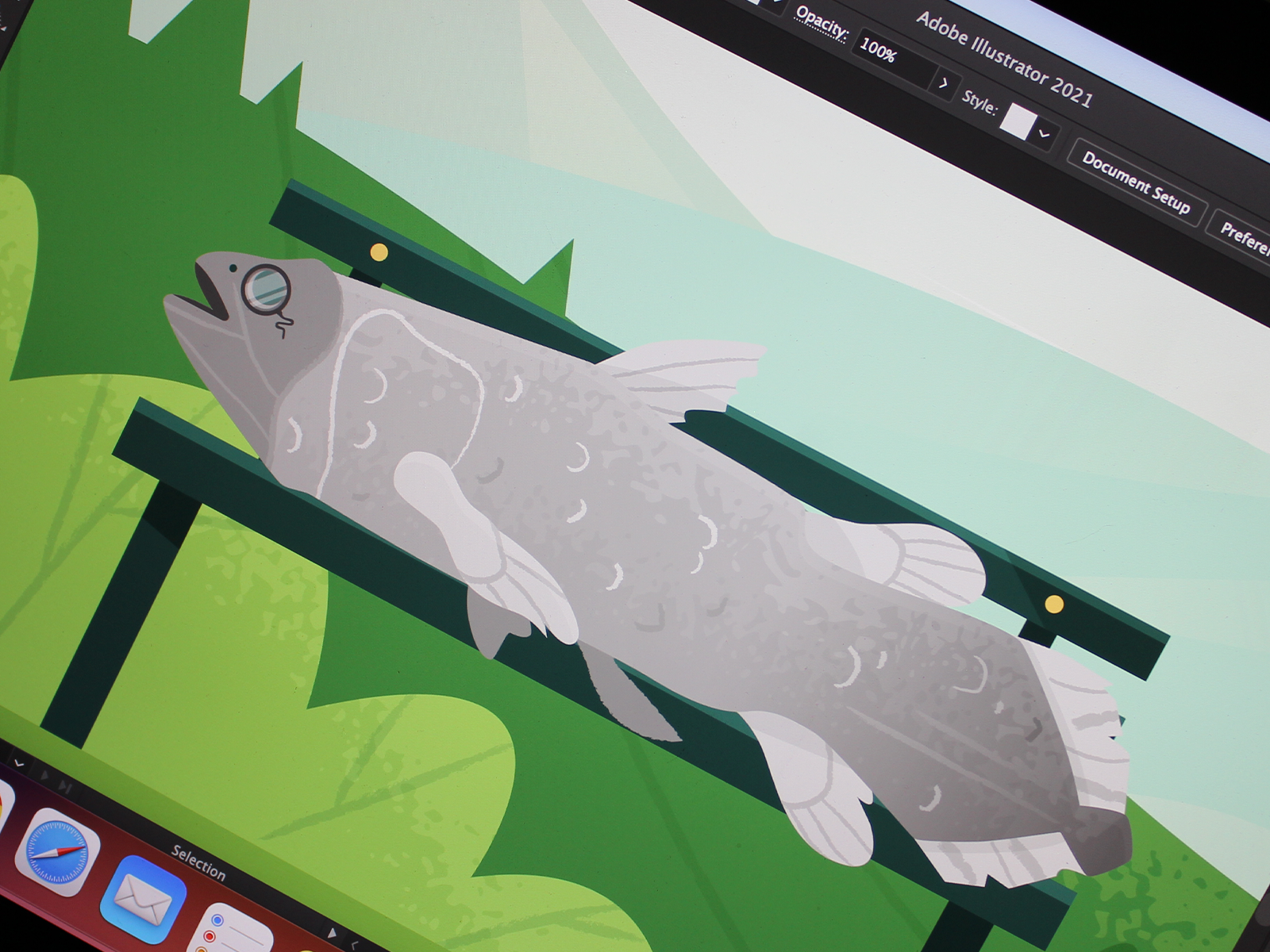
Task: Click the Selection tool status text
Action: (x=199, y=864)
